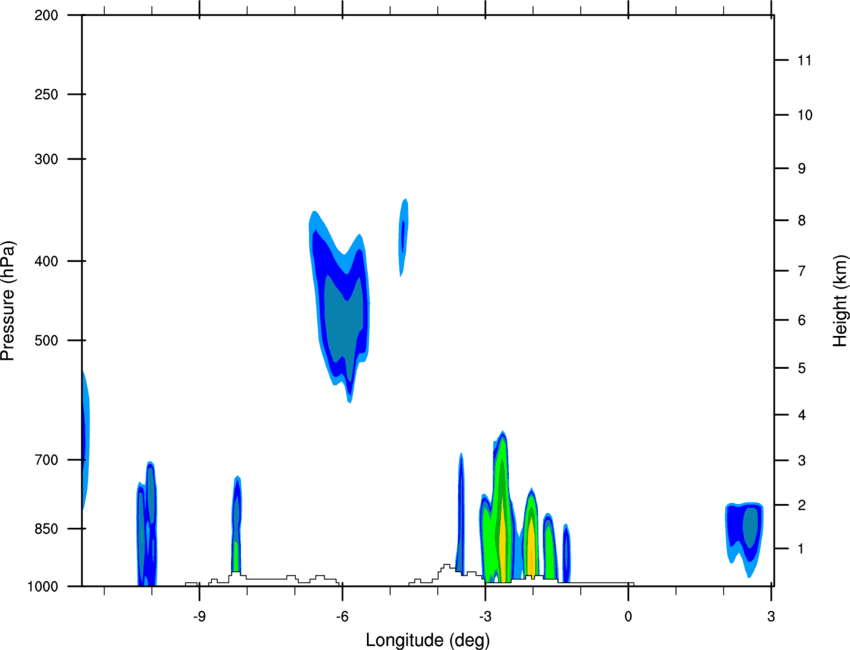Click the 5 km height label

pyautogui.click(x=802, y=369)
